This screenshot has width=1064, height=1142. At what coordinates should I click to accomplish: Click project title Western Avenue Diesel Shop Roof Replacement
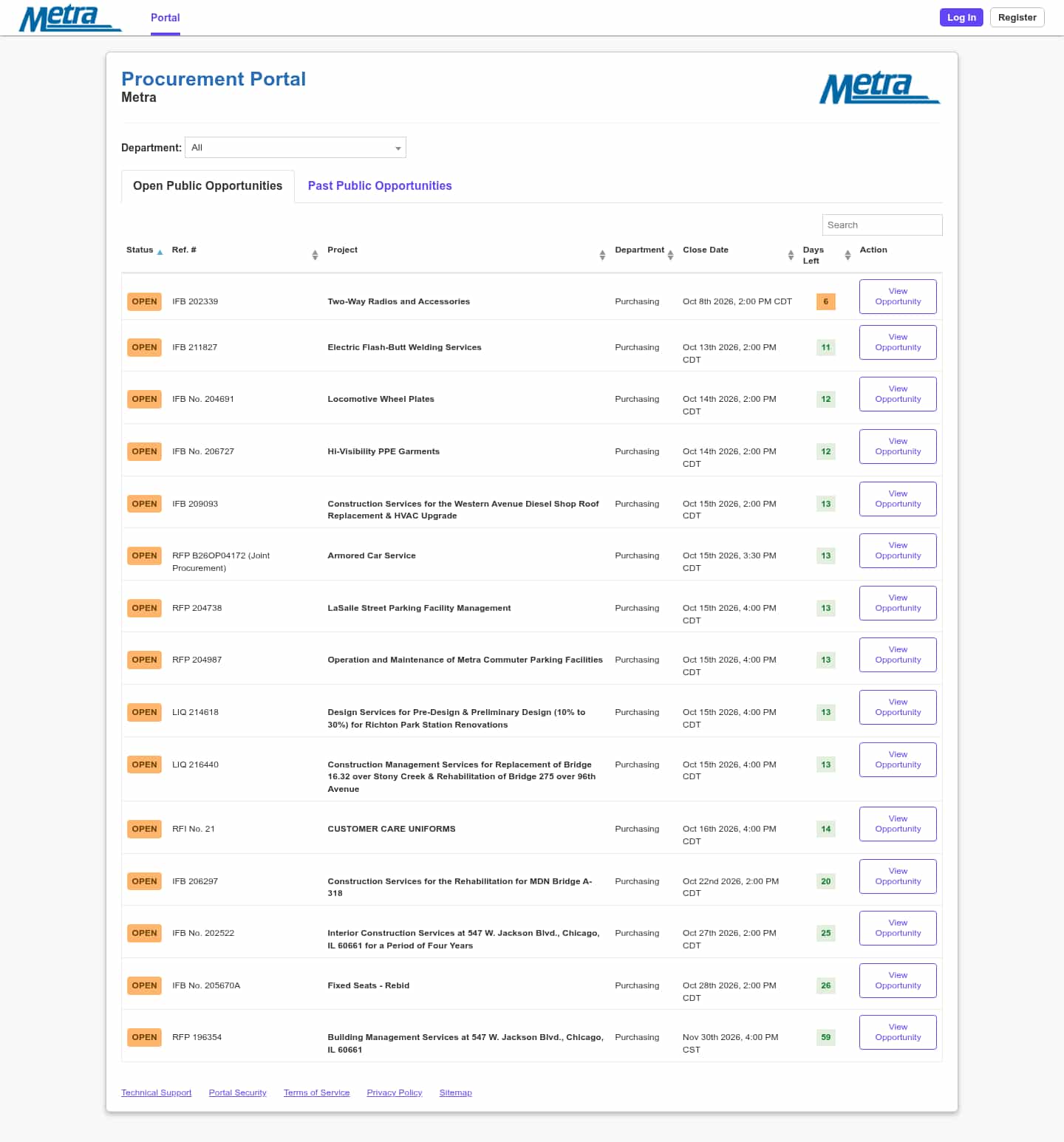463,510
